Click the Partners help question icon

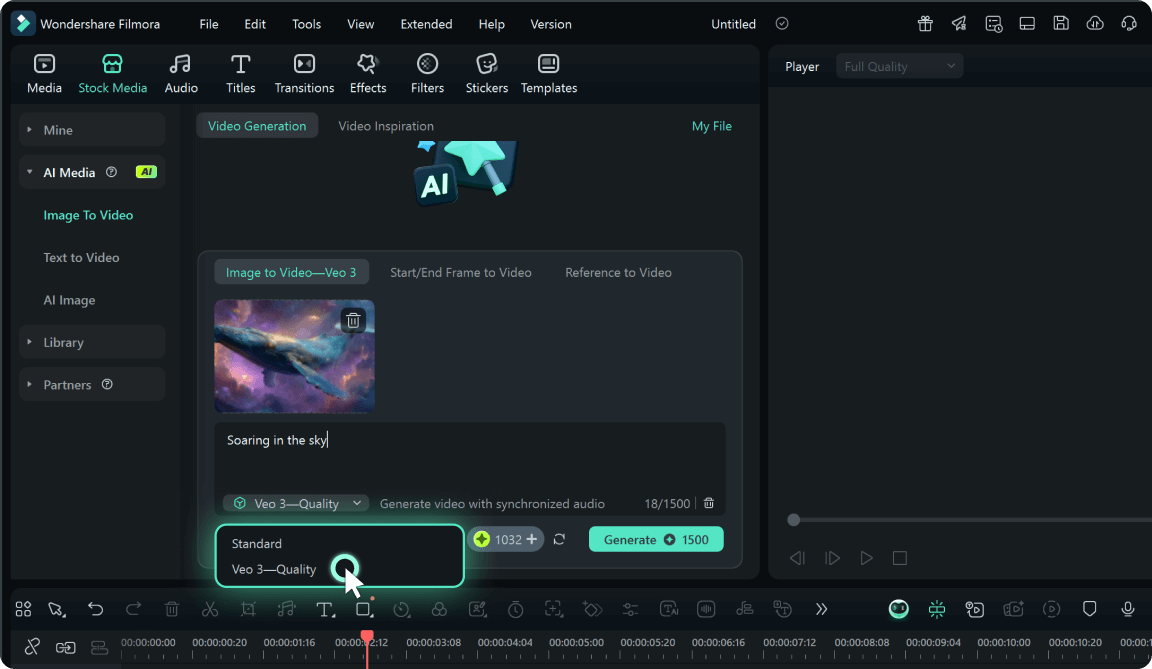107,384
